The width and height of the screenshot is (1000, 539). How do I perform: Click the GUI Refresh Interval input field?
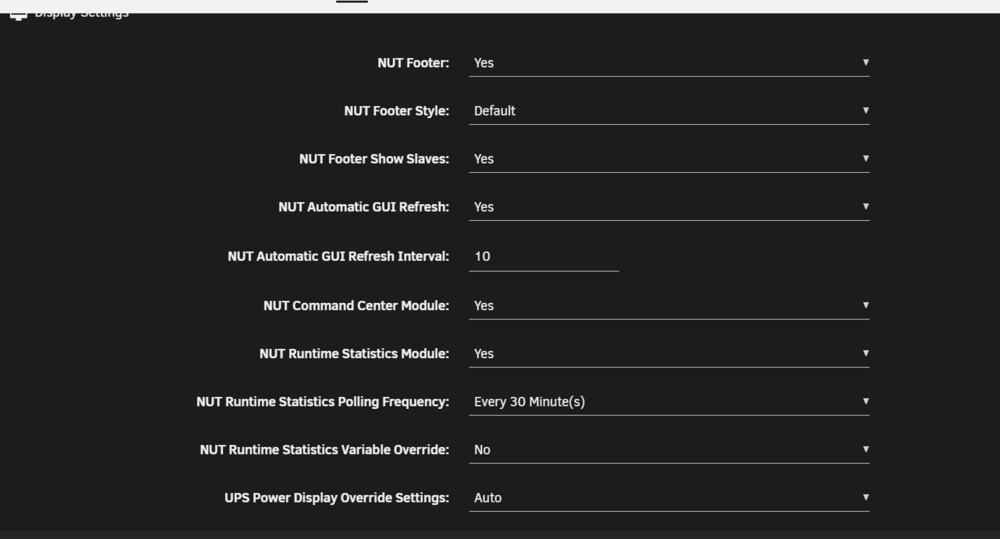coord(544,256)
